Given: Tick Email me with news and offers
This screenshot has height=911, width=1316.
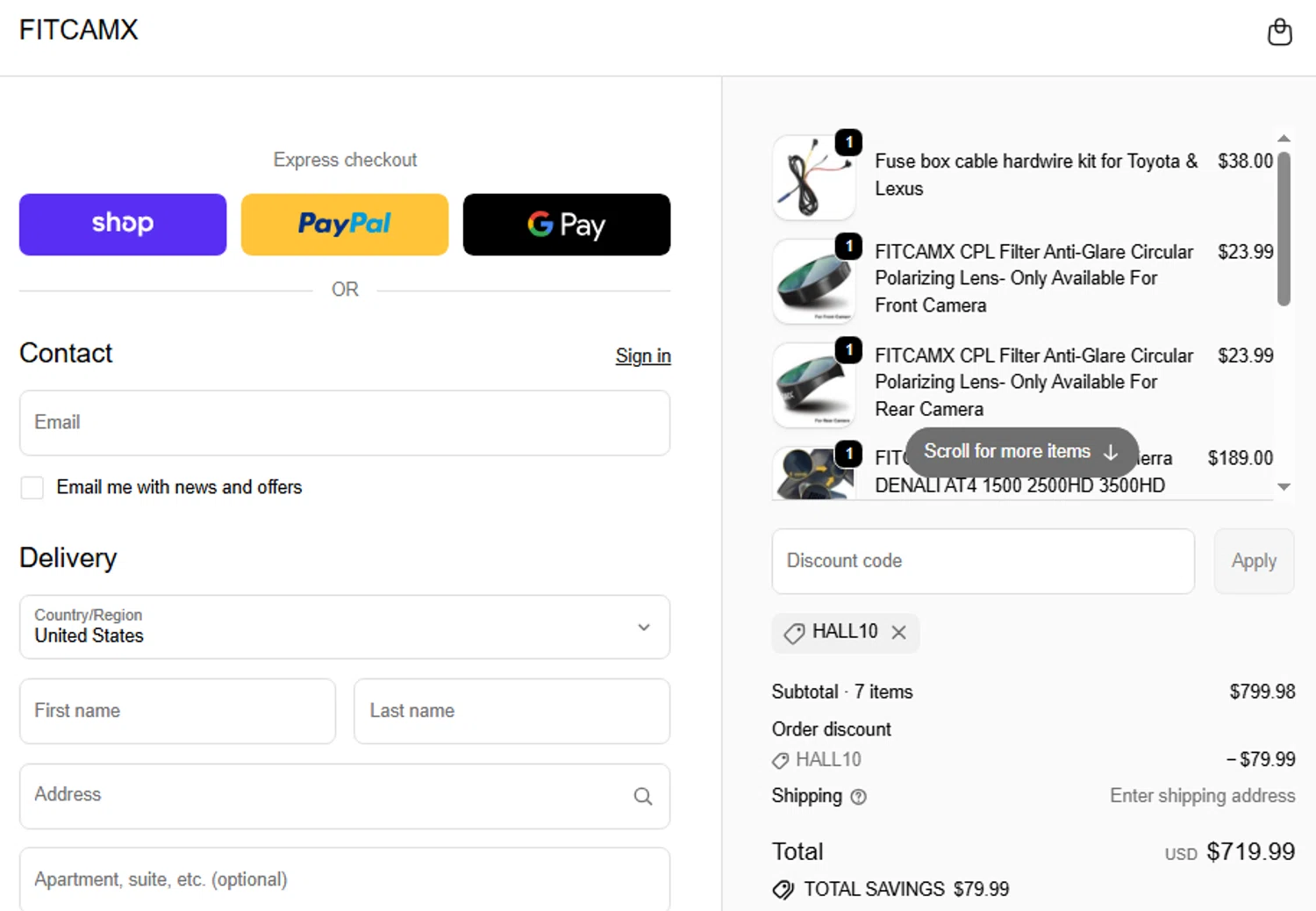Looking at the screenshot, I should pos(32,488).
